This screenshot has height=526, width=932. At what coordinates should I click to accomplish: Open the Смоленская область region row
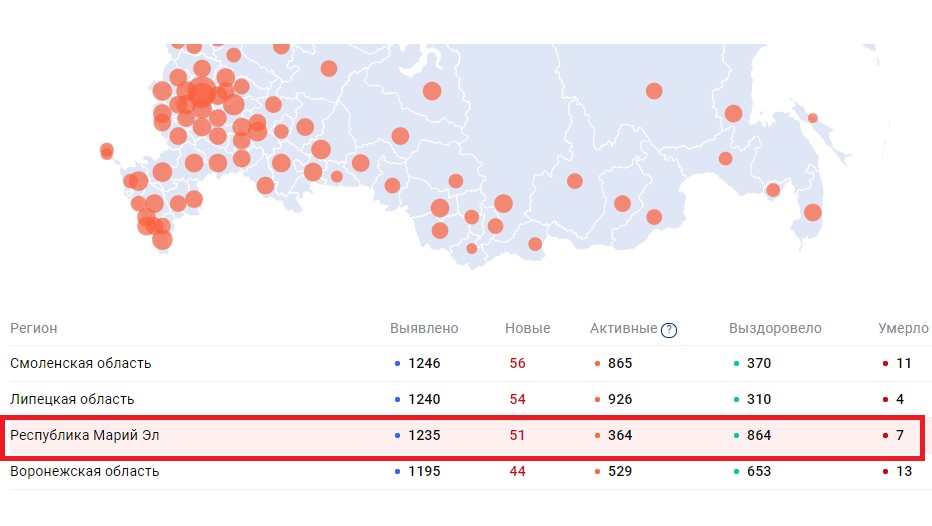click(x=81, y=363)
